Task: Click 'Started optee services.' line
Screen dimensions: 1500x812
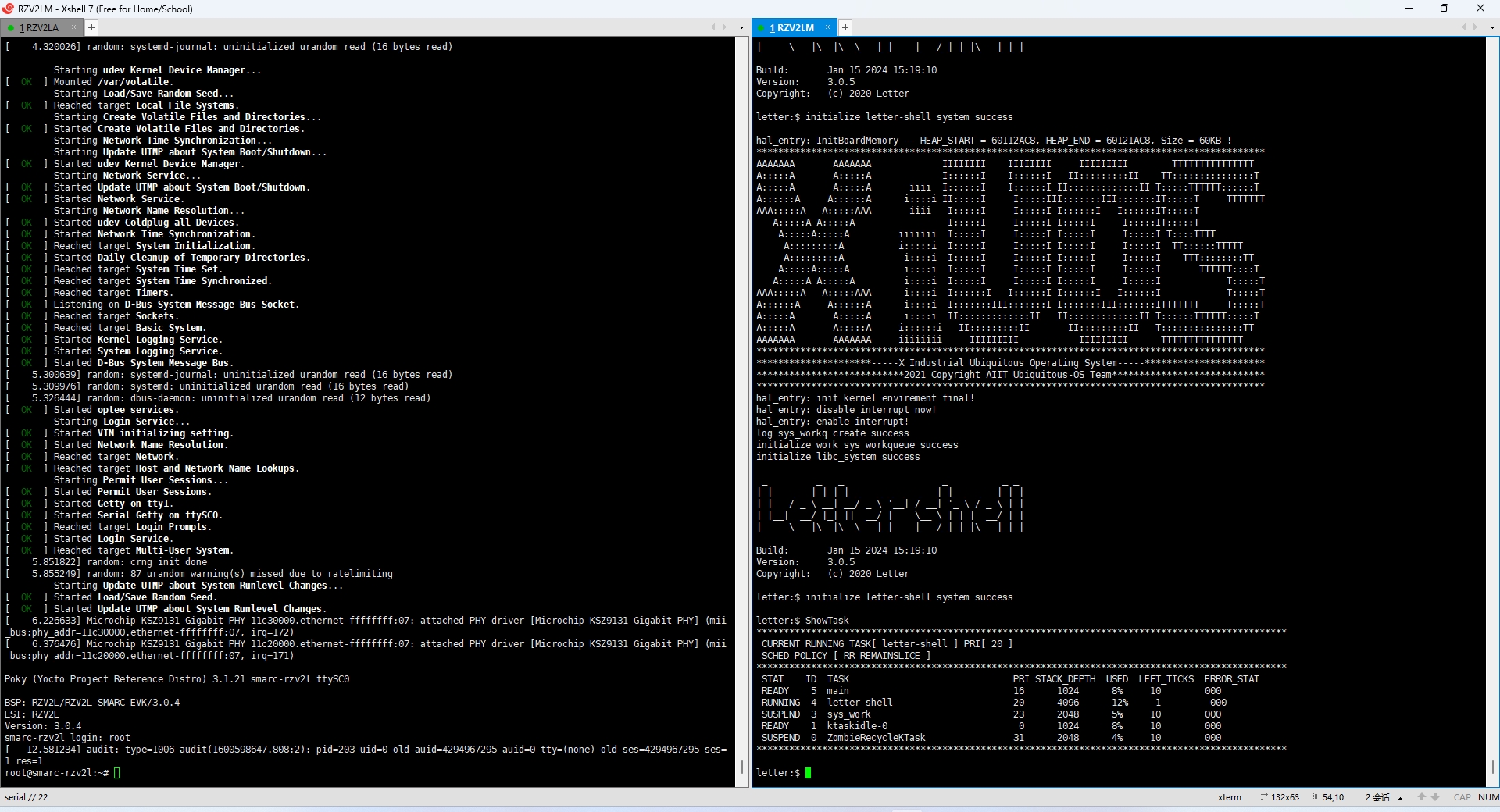Action: tap(92, 410)
